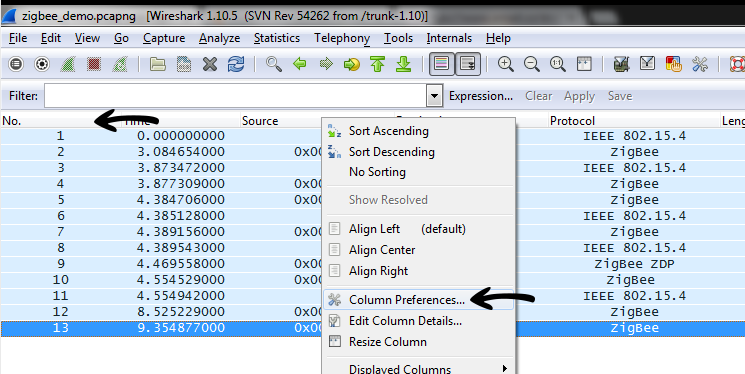Open the View menu

tap(87, 38)
